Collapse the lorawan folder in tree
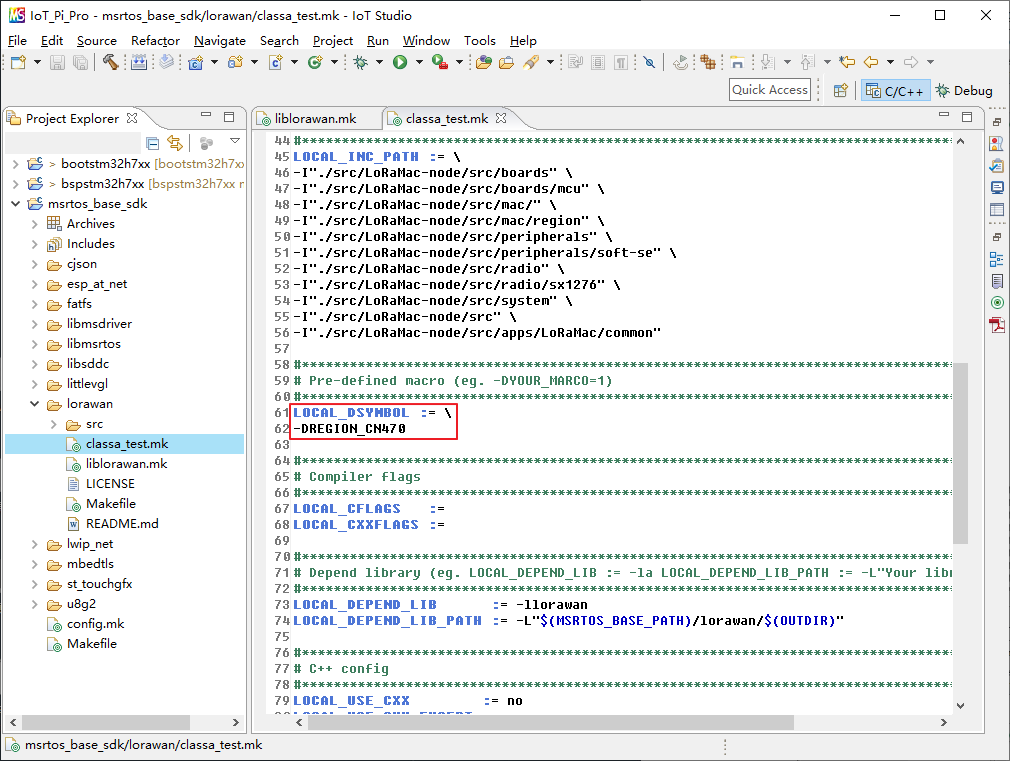The width and height of the screenshot is (1010, 761). tap(34, 404)
